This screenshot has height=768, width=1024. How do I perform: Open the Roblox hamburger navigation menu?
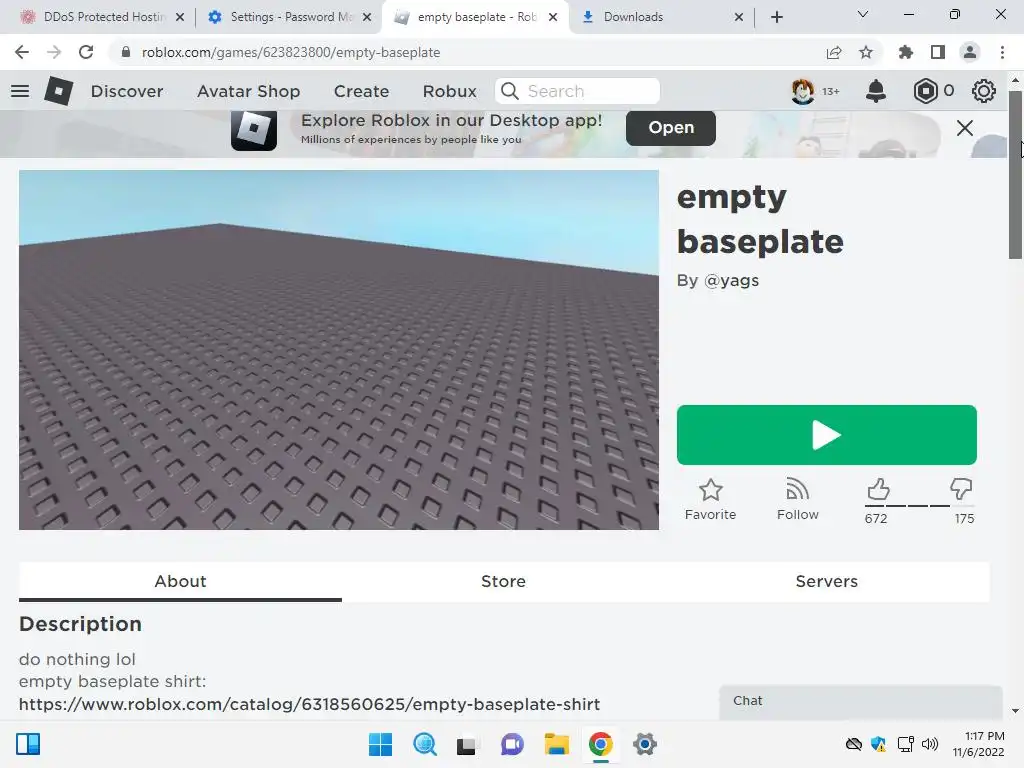click(20, 91)
